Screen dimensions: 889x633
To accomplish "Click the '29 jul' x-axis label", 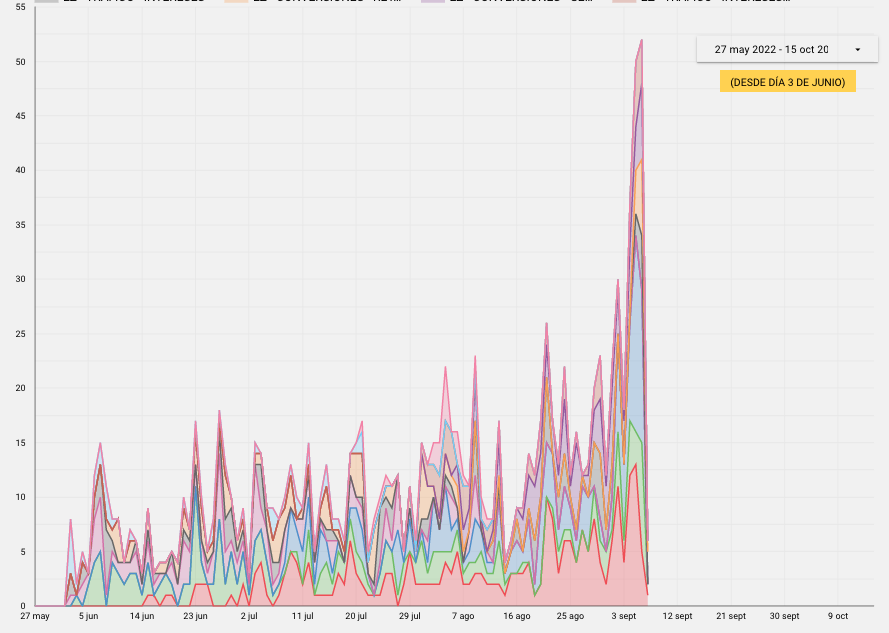I will (409, 616).
